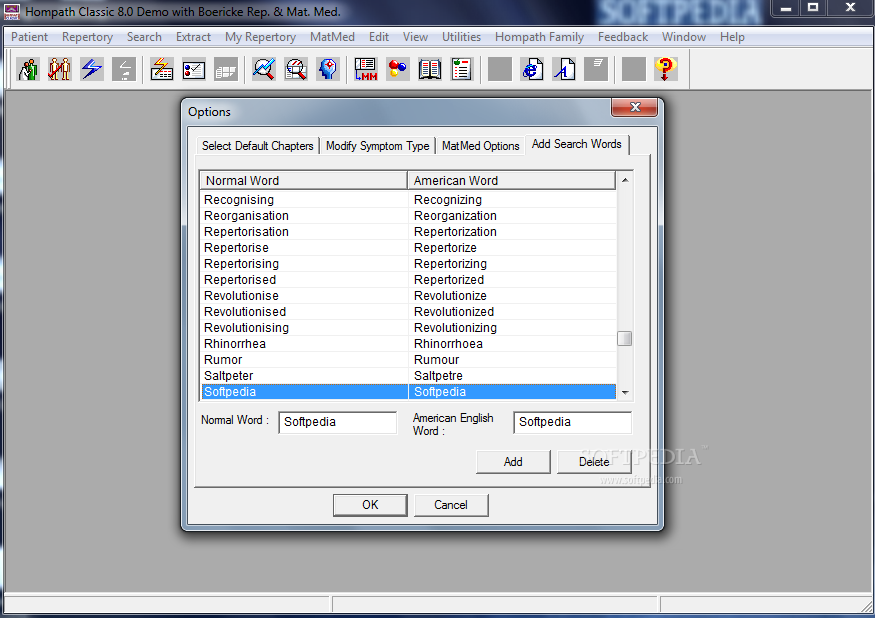Select the Repertorising row
The image size is (875, 618).
[x=408, y=264]
